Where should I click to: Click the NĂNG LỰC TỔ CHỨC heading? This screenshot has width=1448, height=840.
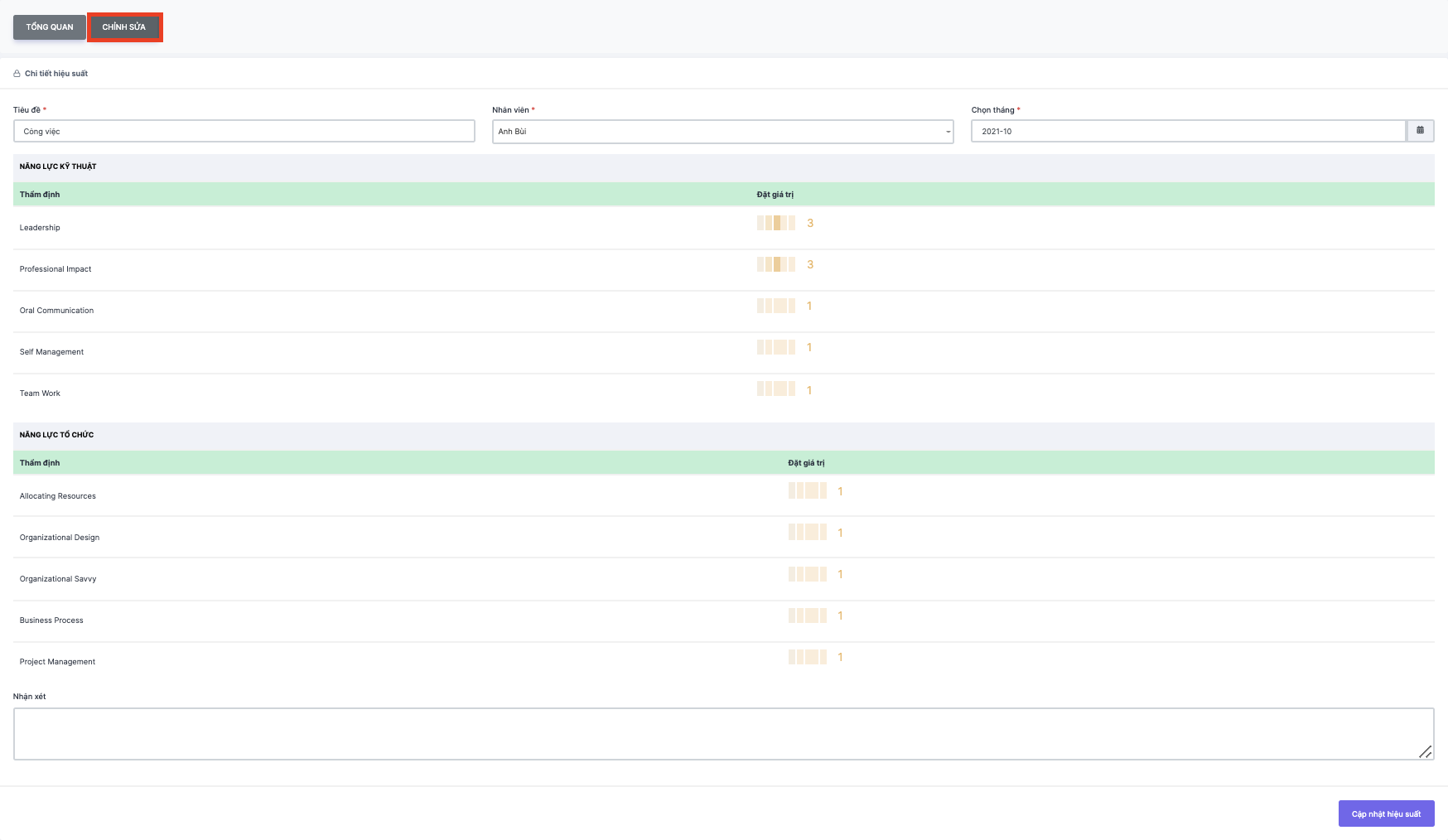coord(56,435)
